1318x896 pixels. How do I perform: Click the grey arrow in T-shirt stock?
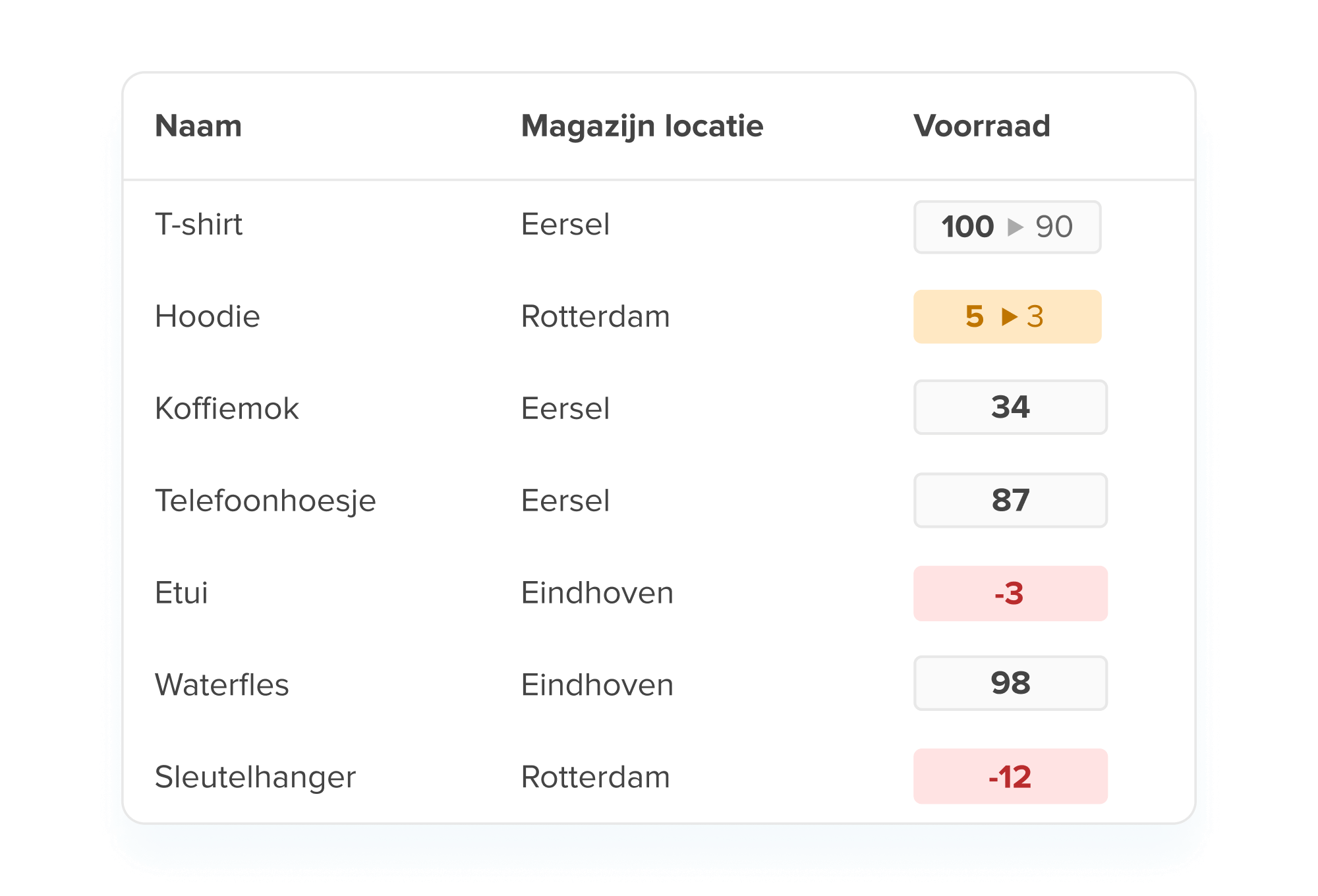(x=1015, y=227)
